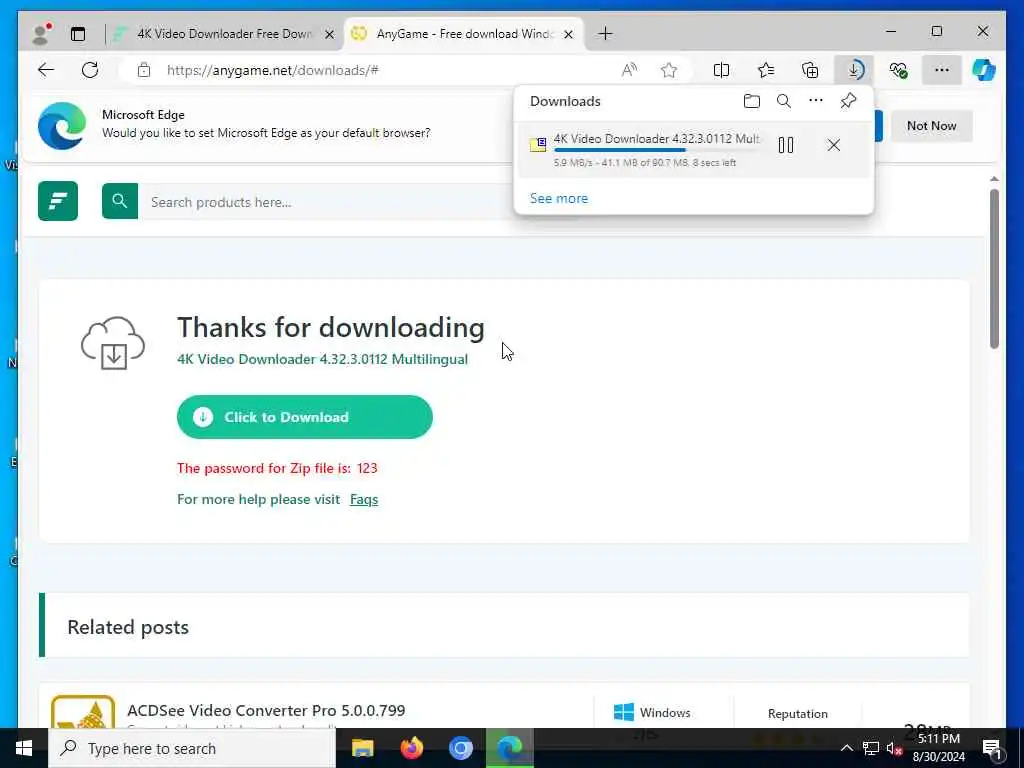Open a new browser tab
Screen dimensions: 1024x768
point(605,34)
